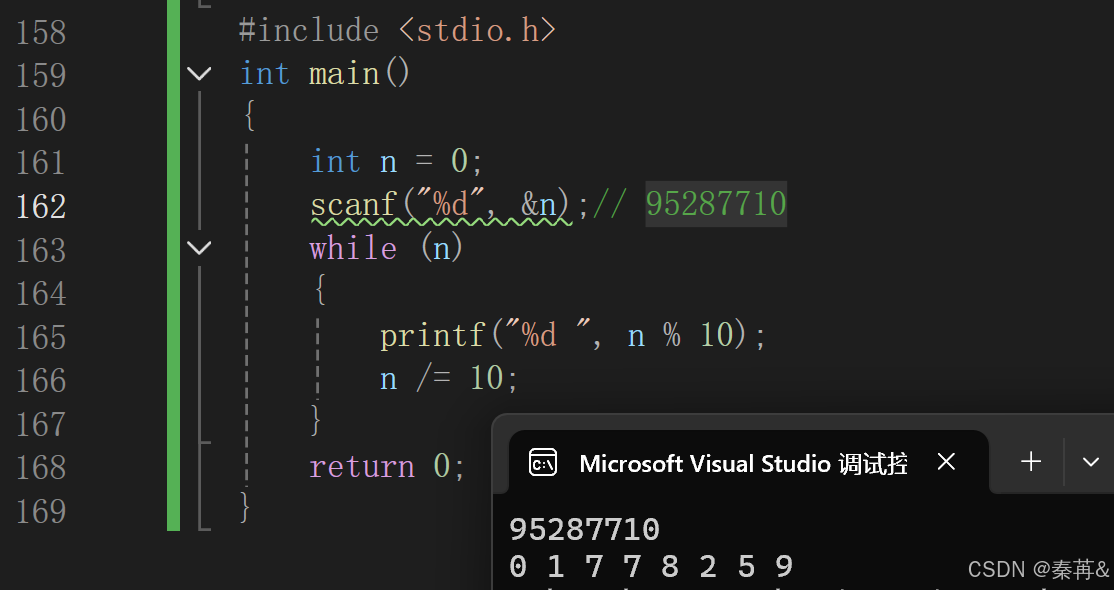Click line number 163

pyautogui.click(x=40, y=250)
